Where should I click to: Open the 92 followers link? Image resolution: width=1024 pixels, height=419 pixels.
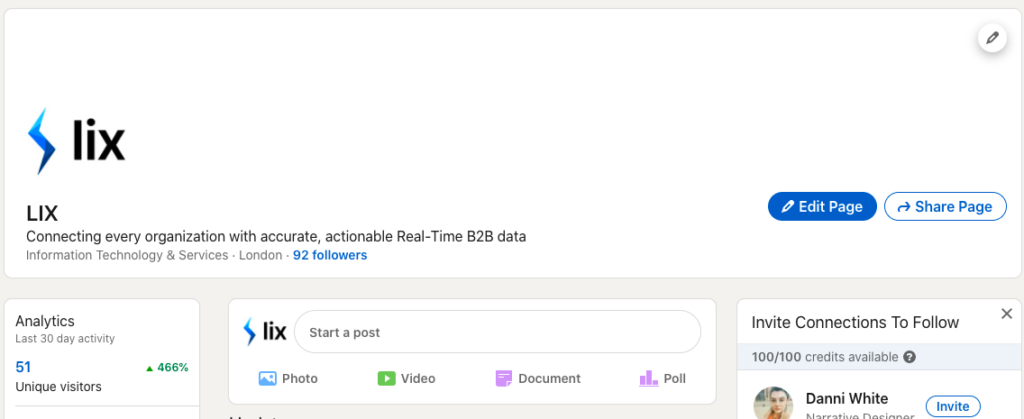click(x=330, y=255)
